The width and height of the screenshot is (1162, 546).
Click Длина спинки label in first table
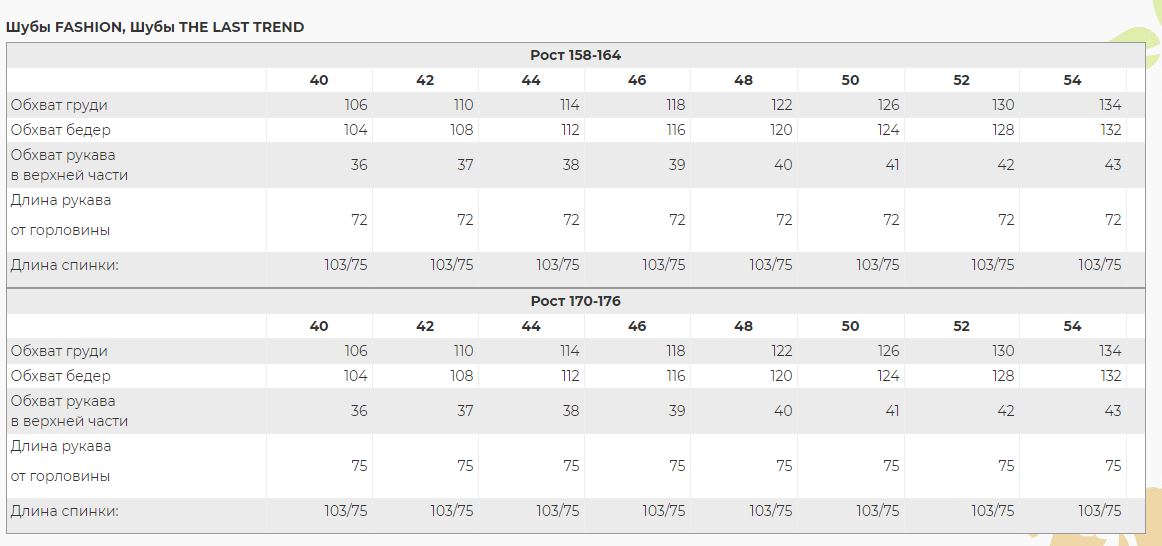pyautogui.click(x=64, y=264)
